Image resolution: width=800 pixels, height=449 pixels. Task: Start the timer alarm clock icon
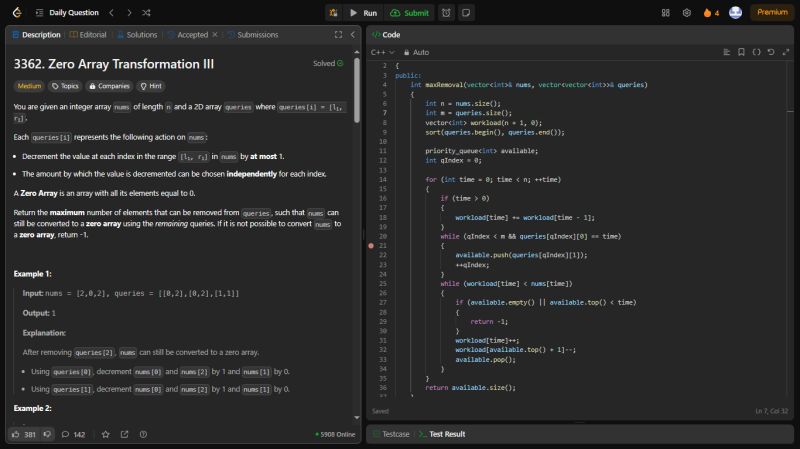point(446,13)
